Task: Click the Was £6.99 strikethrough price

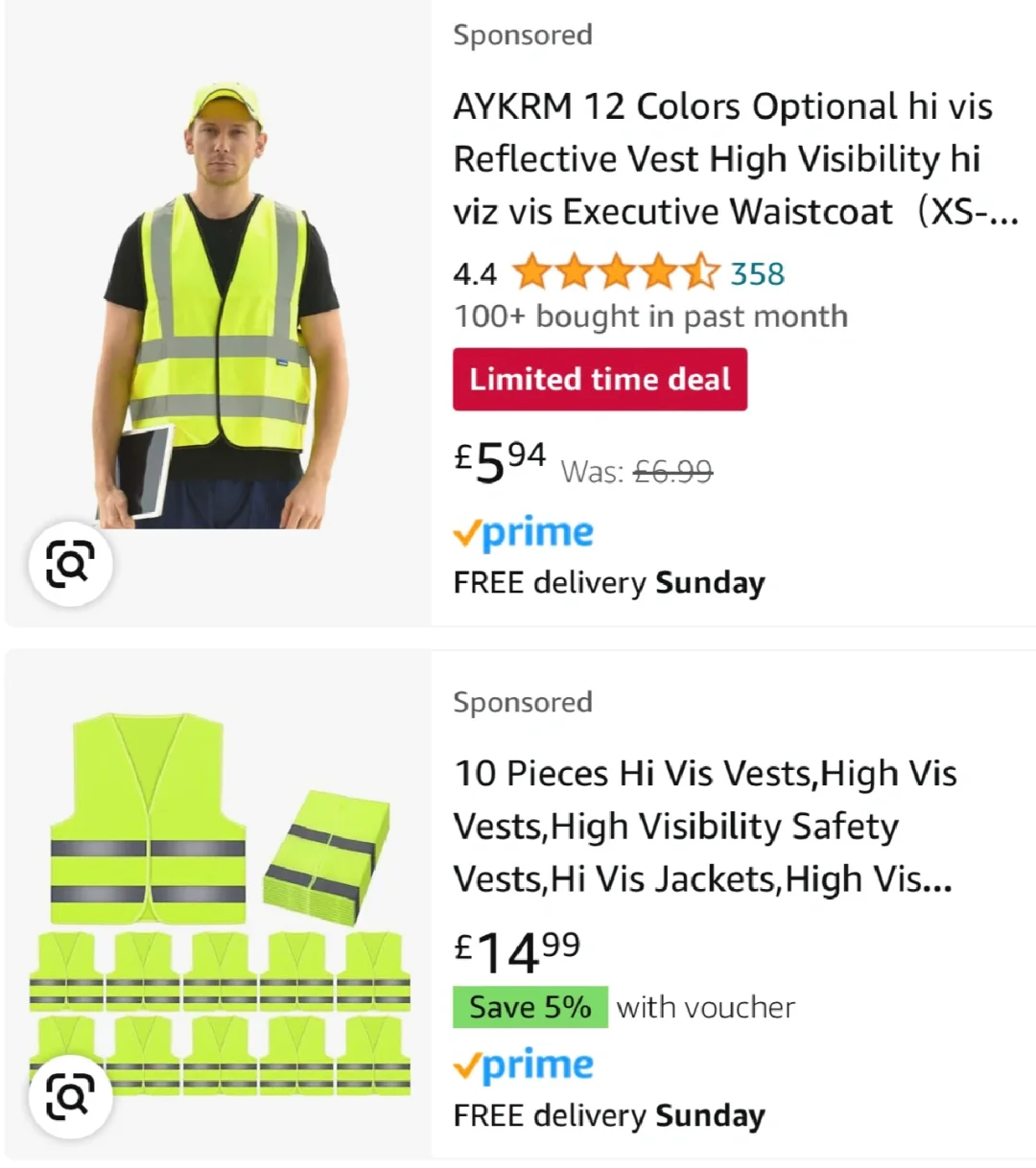Action: (x=637, y=472)
